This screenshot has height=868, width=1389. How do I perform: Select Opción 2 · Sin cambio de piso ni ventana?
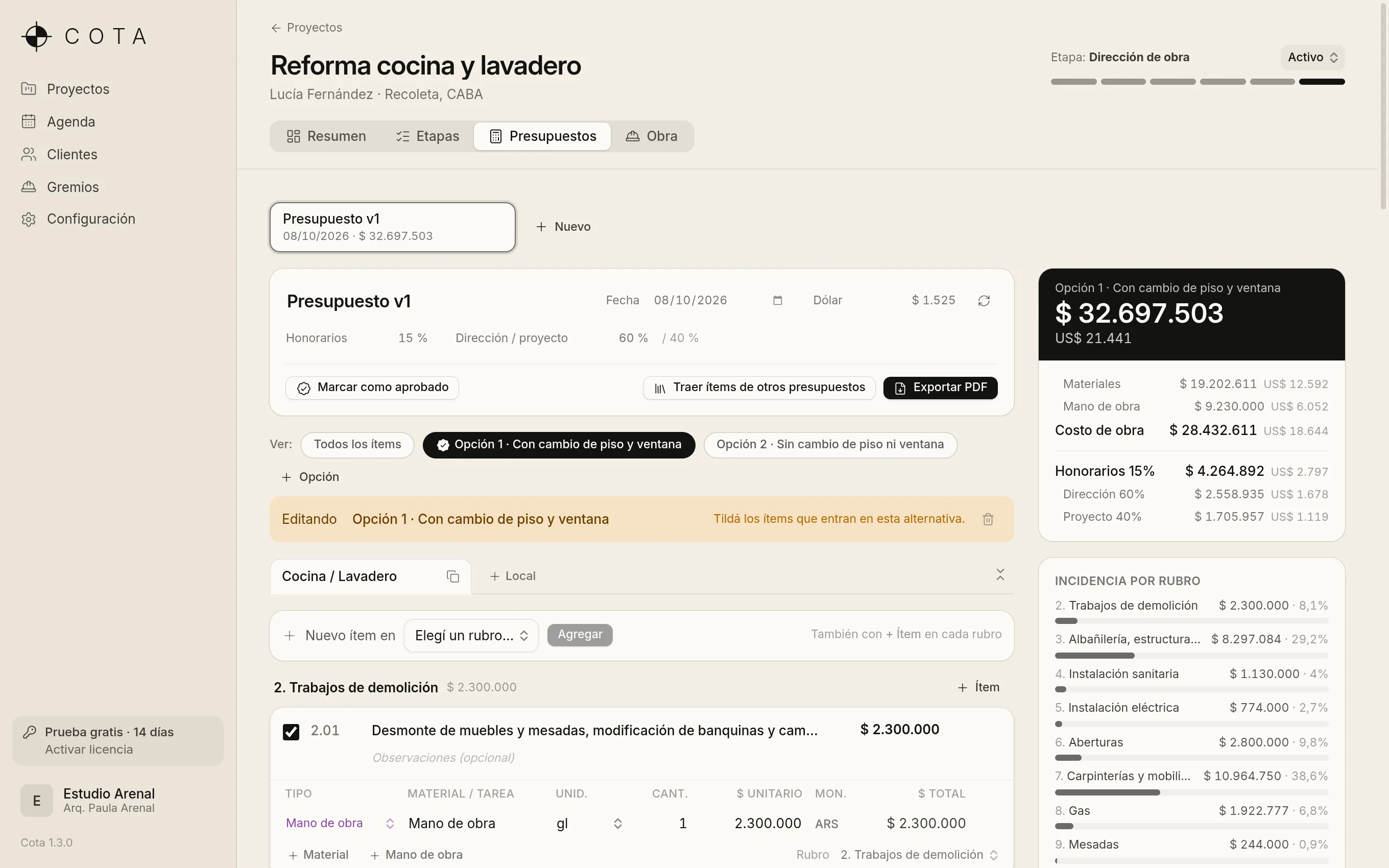[x=830, y=444]
